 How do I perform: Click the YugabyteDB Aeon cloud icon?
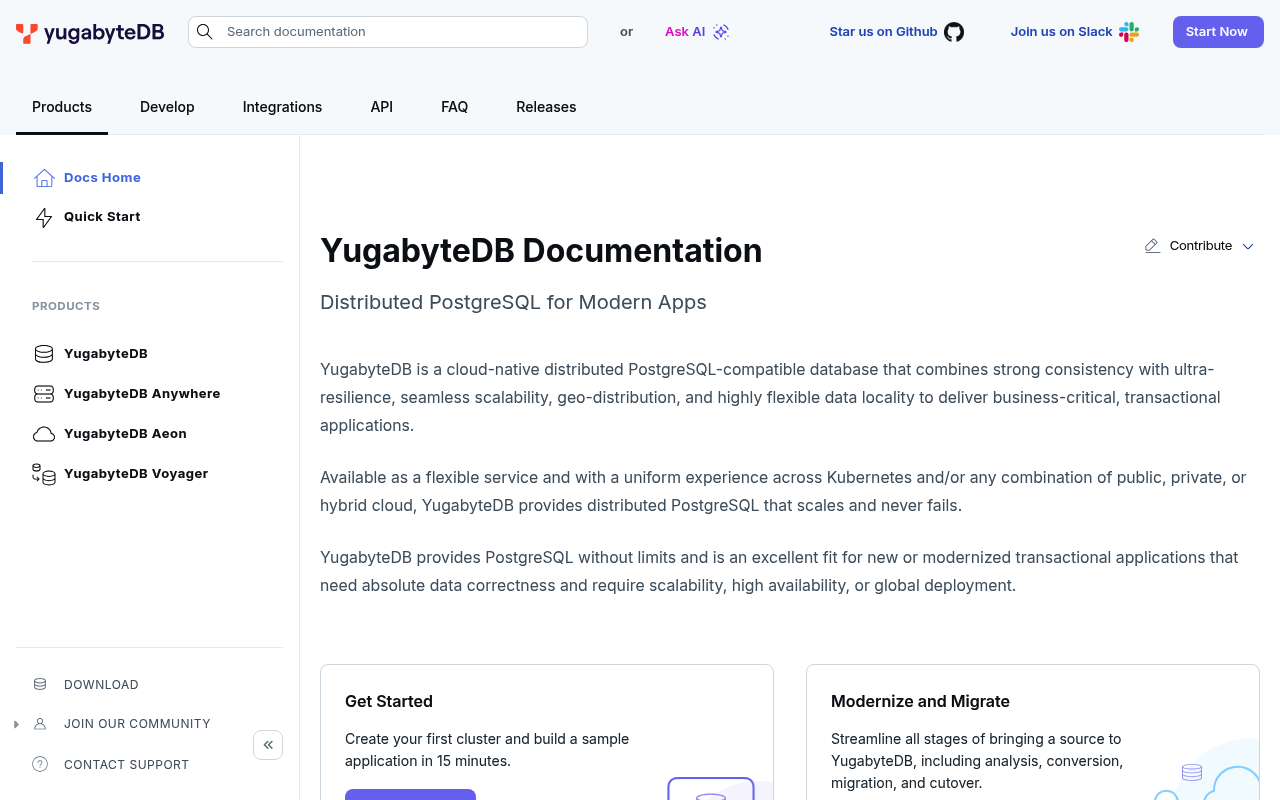point(44,434)
